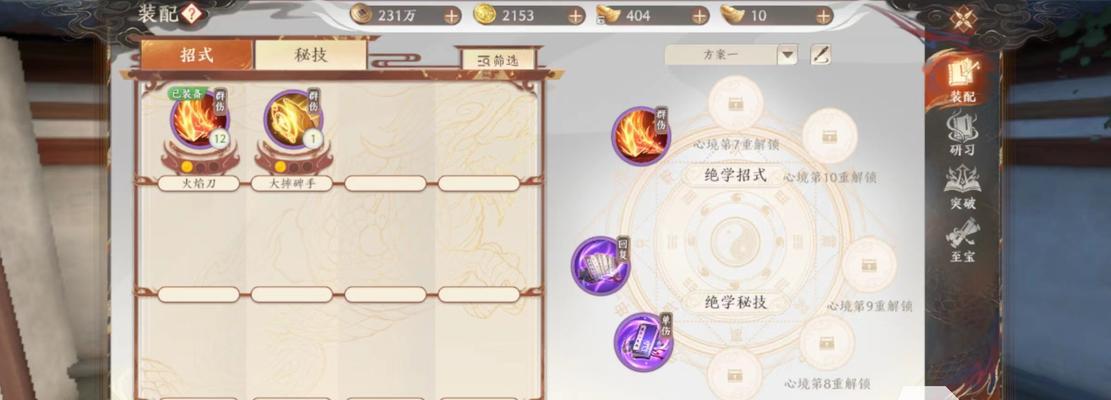The width and height of the screenshot is (1111, 400).
Task: Click the locked slot 心境第7重解锁
Action: pos(736,104)
